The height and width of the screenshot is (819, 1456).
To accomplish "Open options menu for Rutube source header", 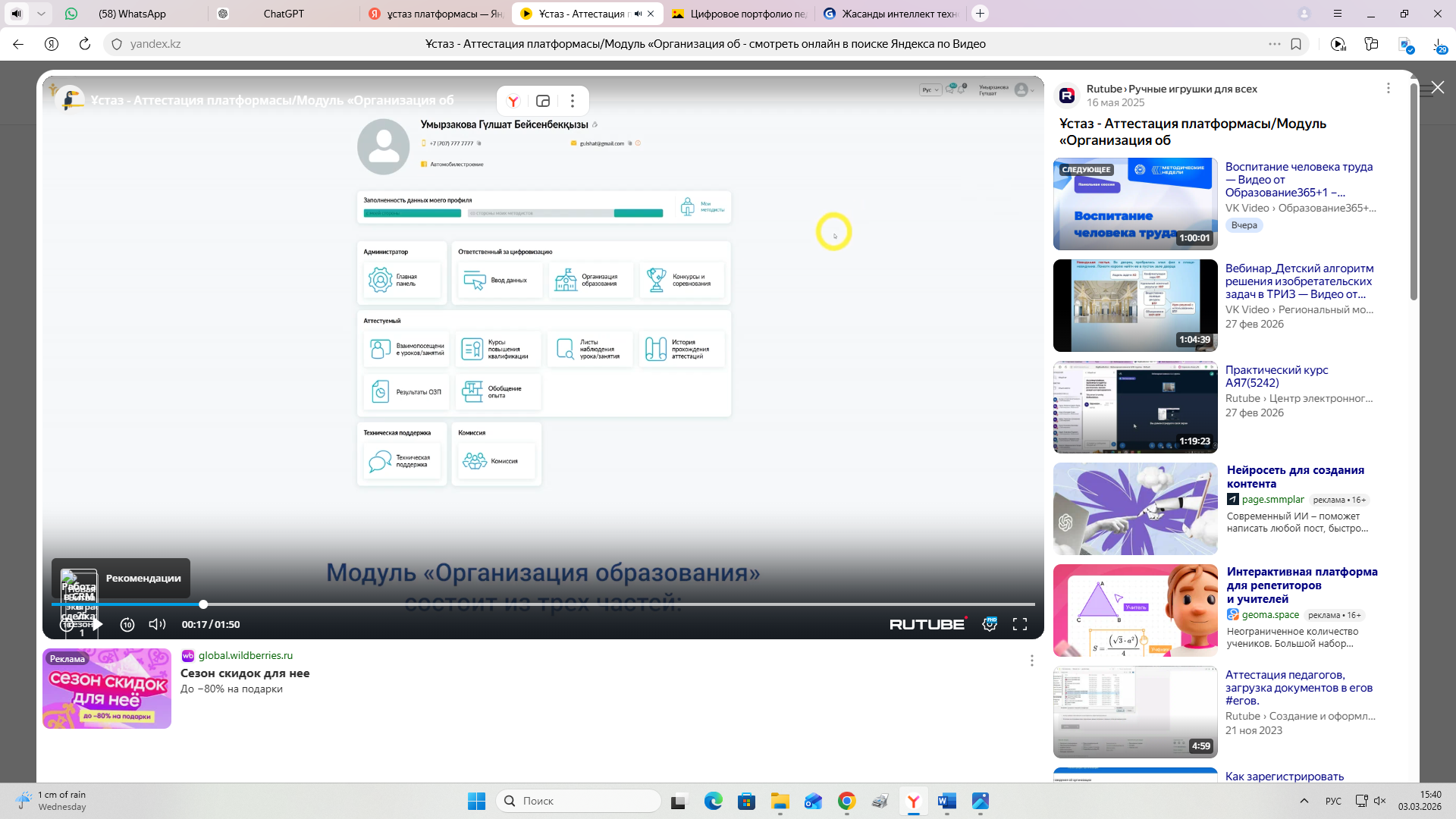I will pyautogui.click(x=1389, y=89).
